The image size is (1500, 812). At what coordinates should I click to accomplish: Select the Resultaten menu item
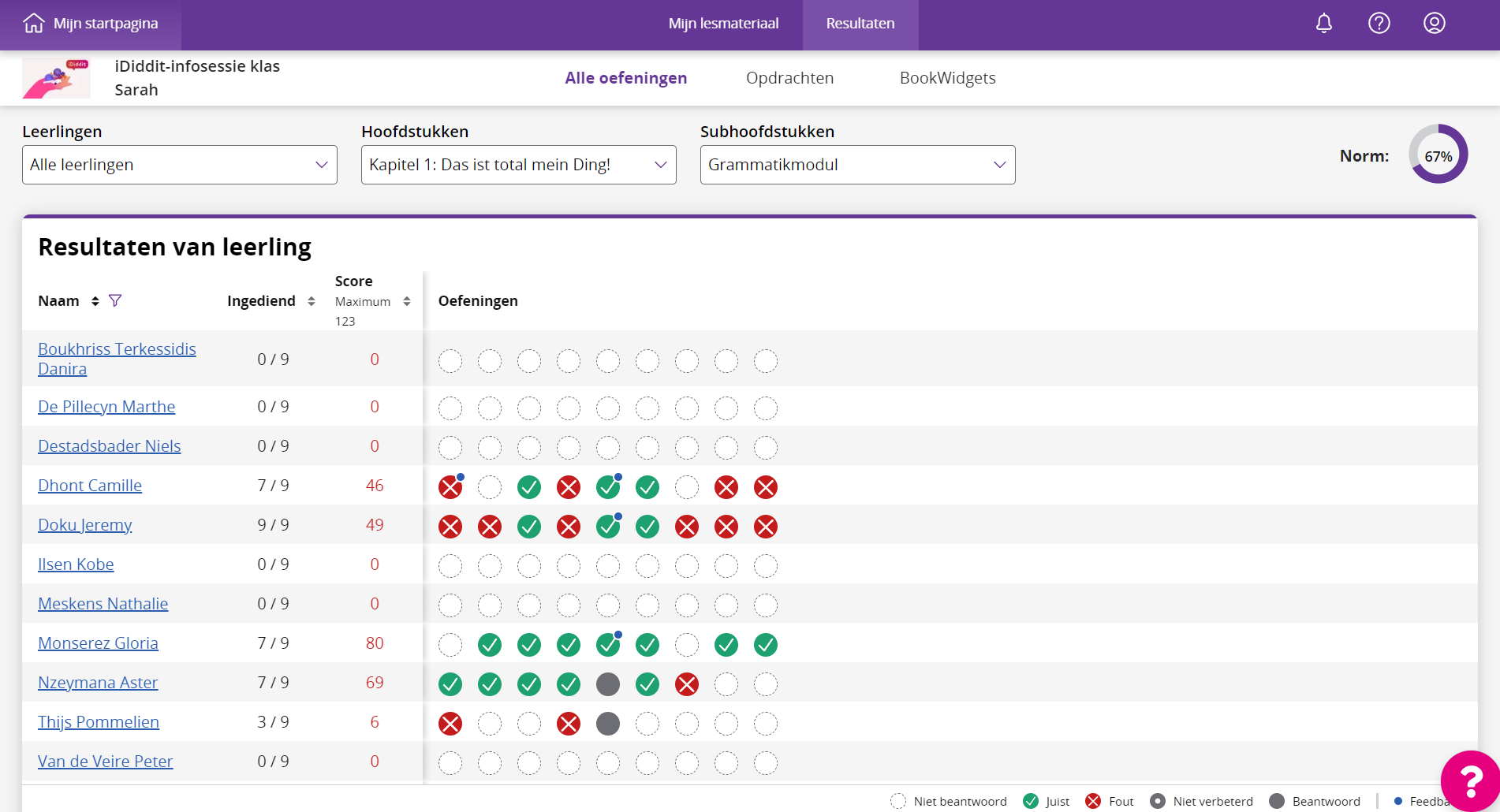pos(860,24)
